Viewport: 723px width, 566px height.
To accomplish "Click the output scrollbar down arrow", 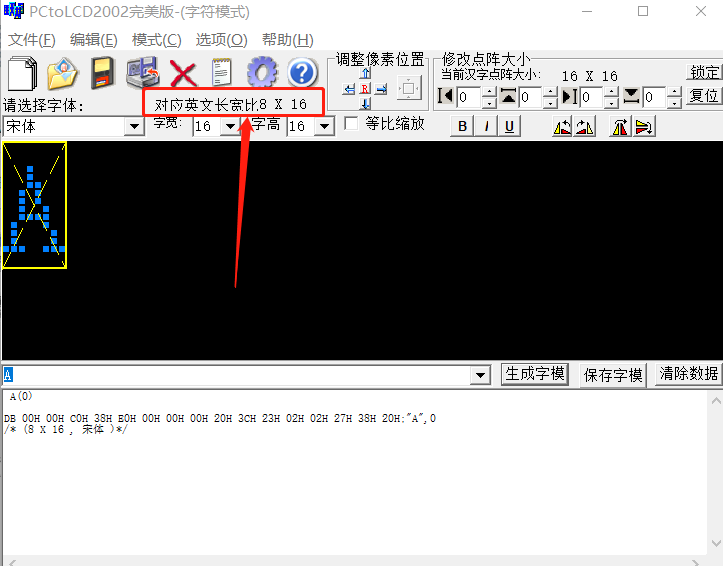I will [716, 543].
